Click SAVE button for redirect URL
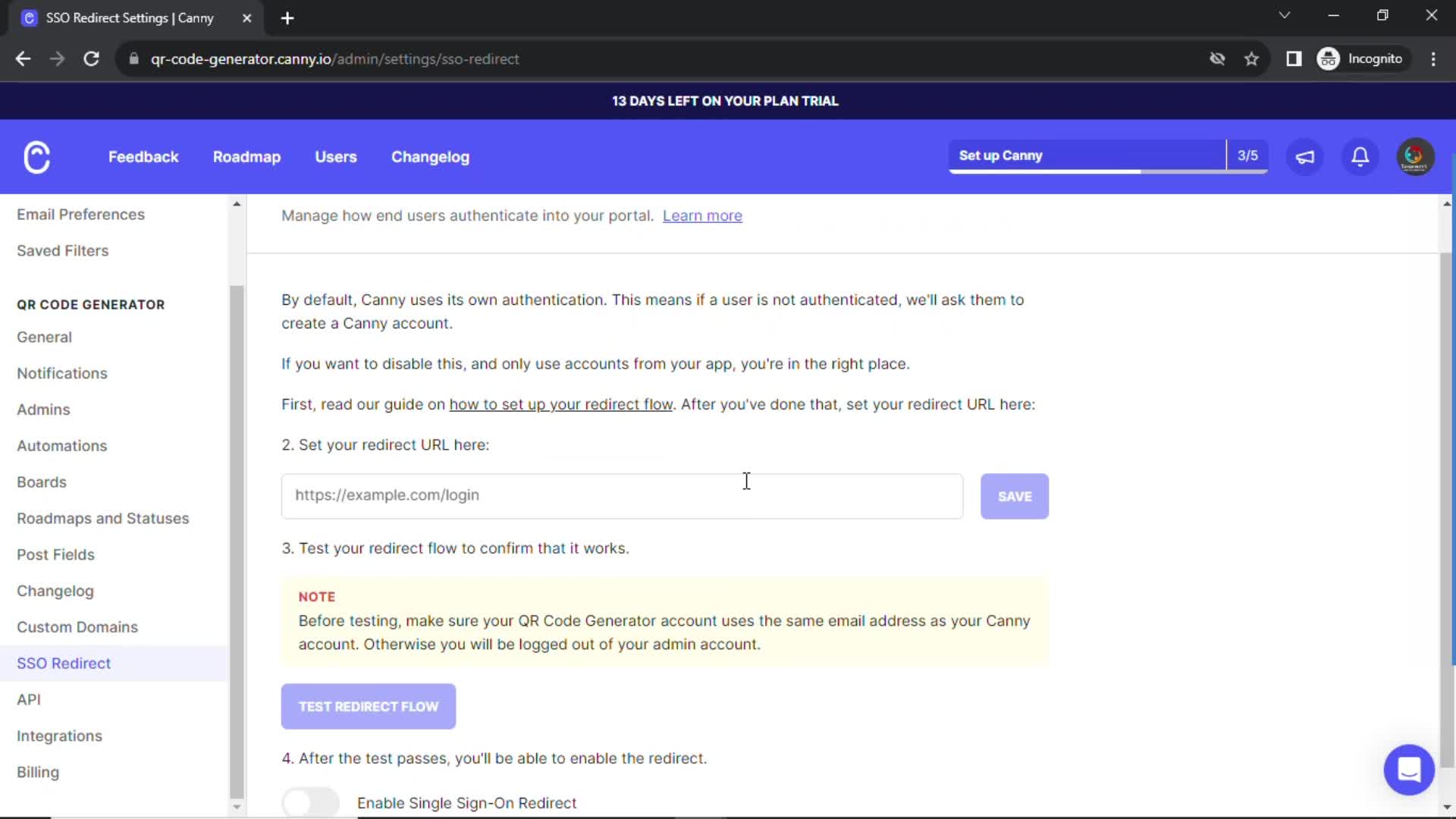Screen dimensions: 1456x819 point(1015,496)
